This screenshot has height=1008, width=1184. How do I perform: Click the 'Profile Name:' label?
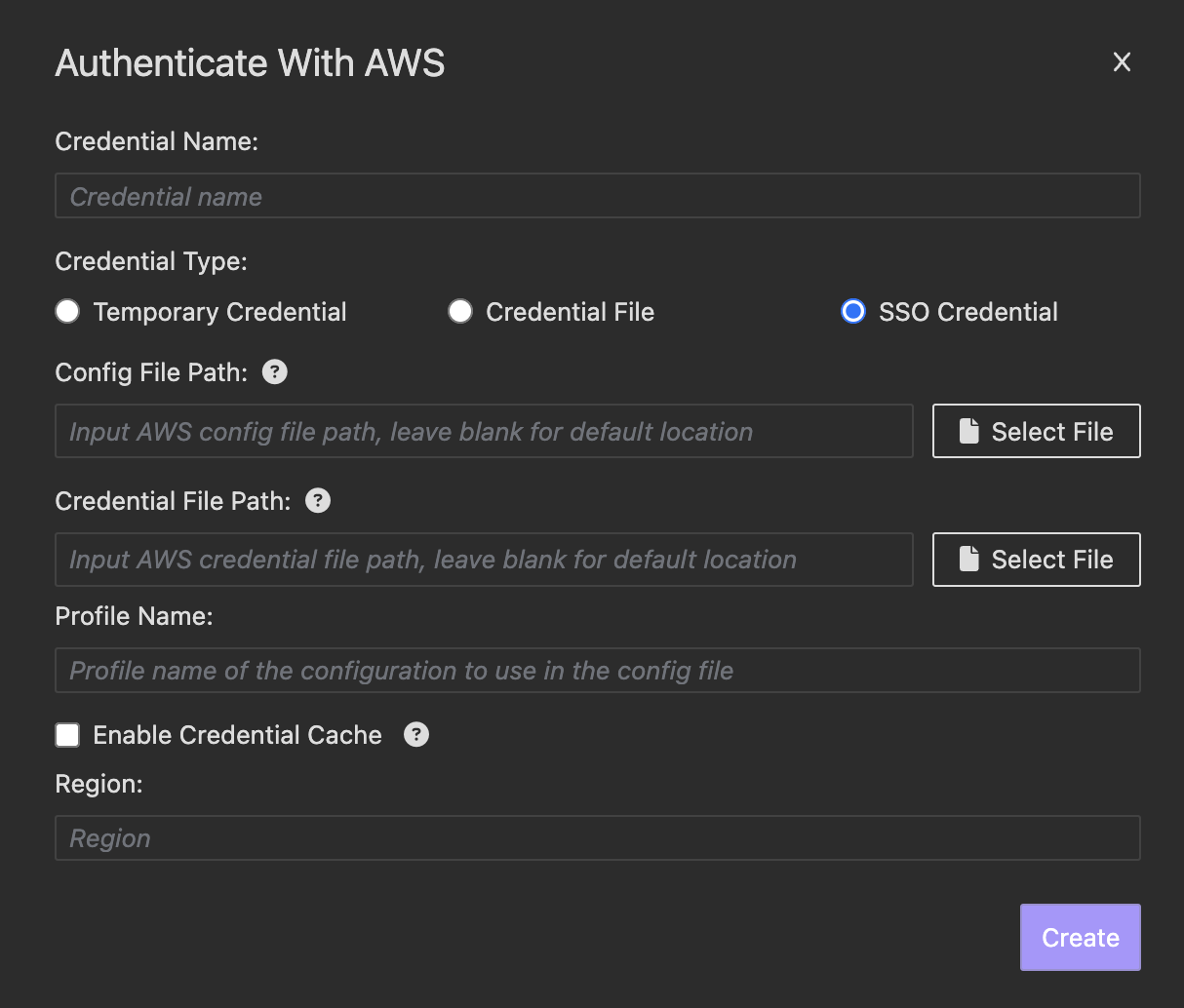[x=134, y=616]
